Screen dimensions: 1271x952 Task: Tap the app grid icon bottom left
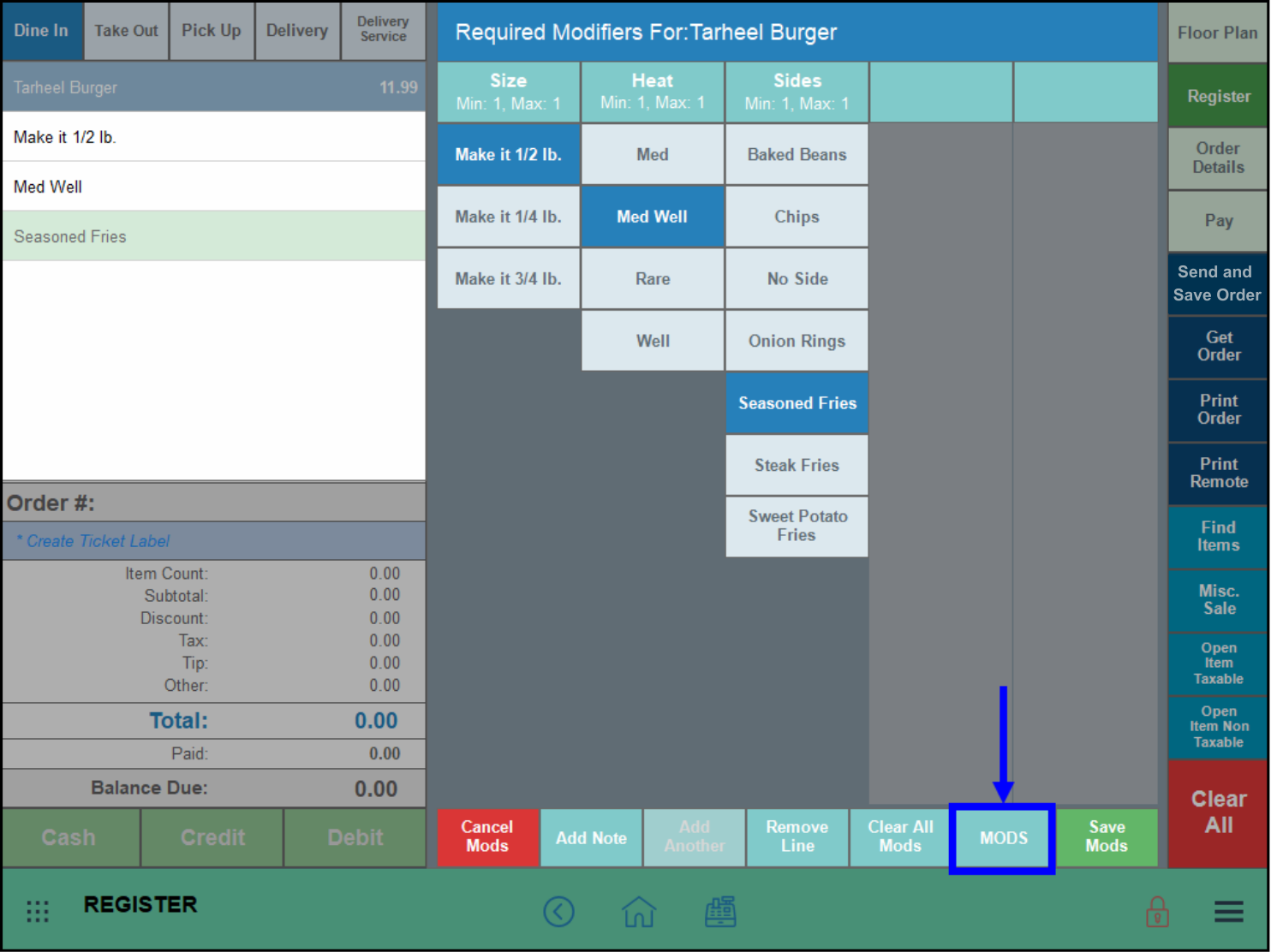click(x=38, y=911)
